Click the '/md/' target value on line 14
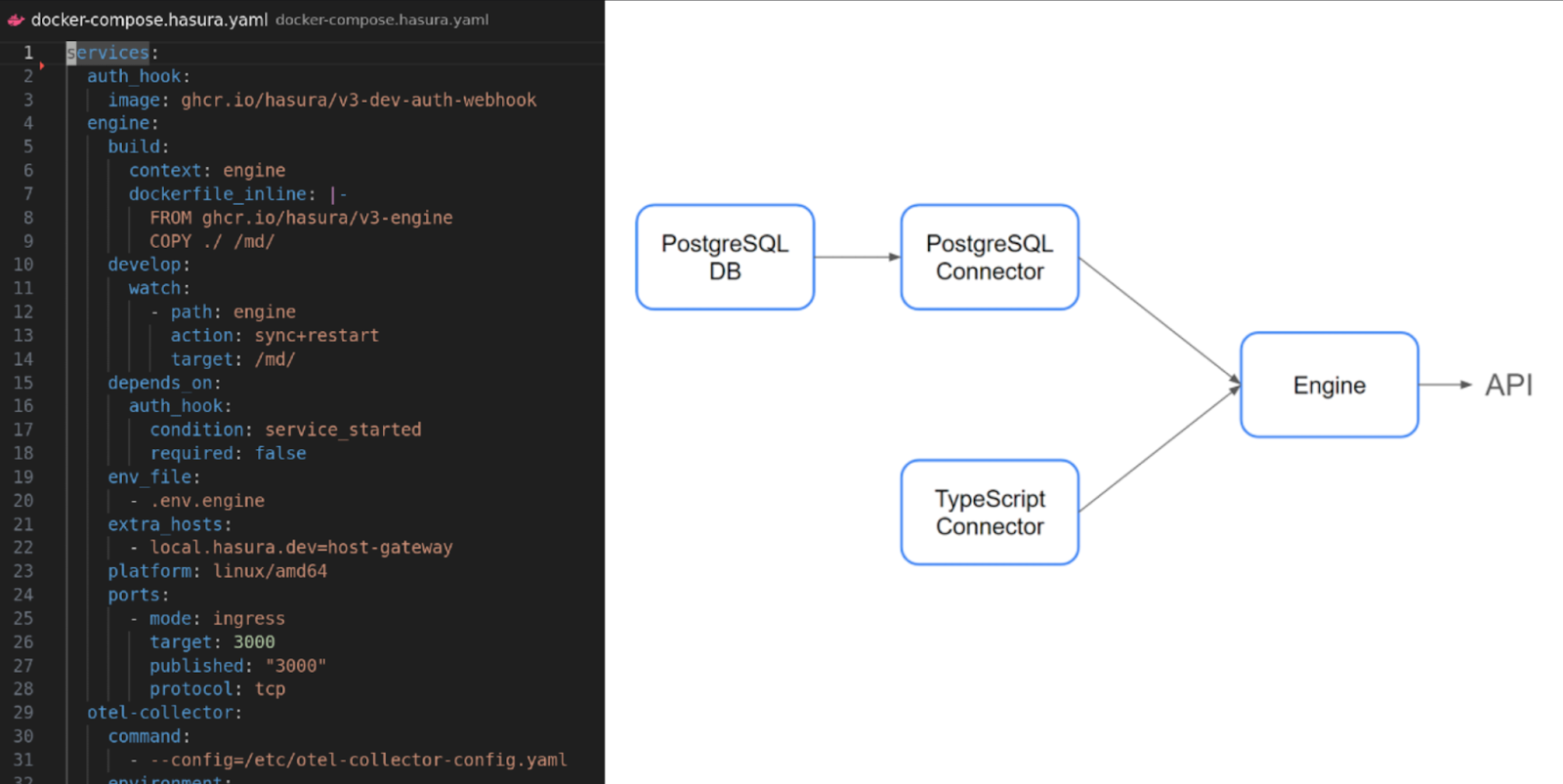The height and width of the screenshot is (784, 1563). [x=275, y=359]
